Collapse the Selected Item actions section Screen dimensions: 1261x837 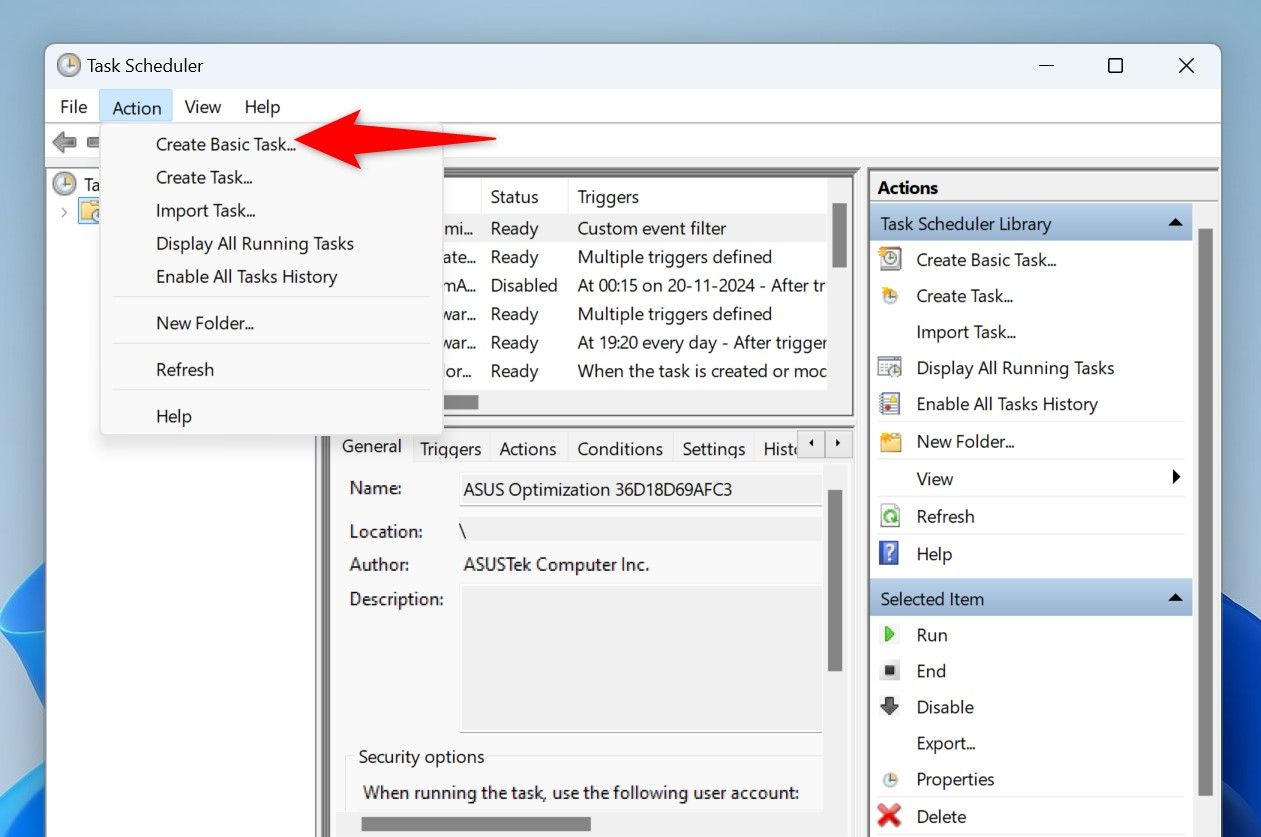pos(1176,599)
